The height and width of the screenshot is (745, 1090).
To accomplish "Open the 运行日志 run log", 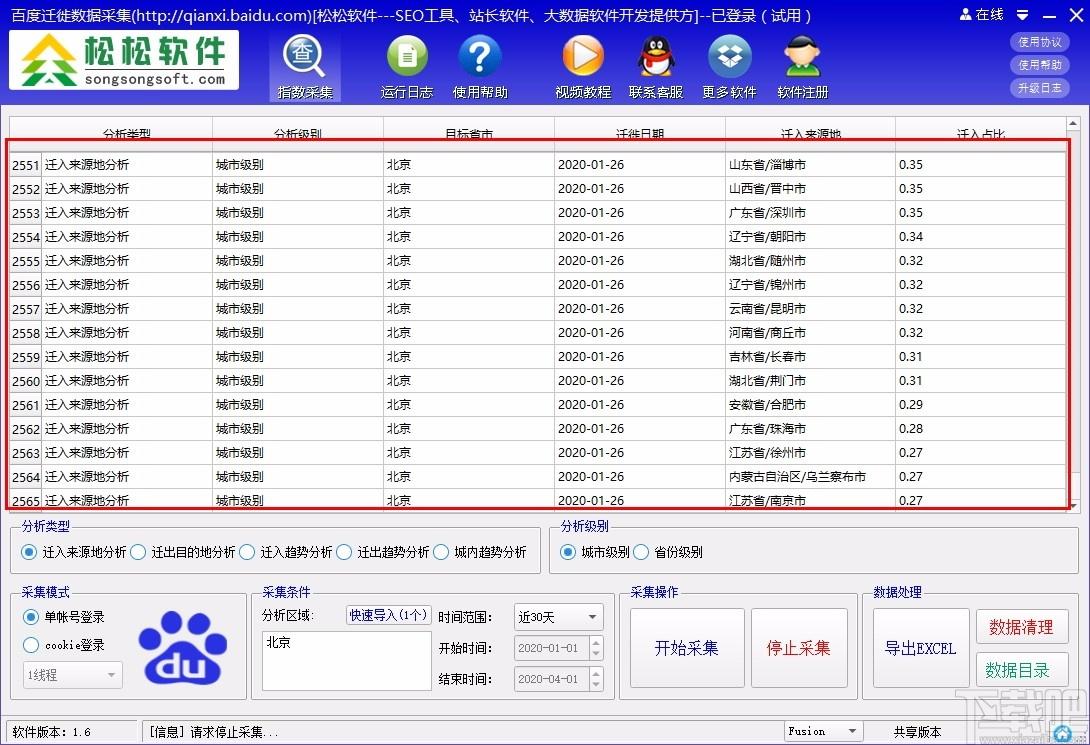I will click(x=407, y=67).
